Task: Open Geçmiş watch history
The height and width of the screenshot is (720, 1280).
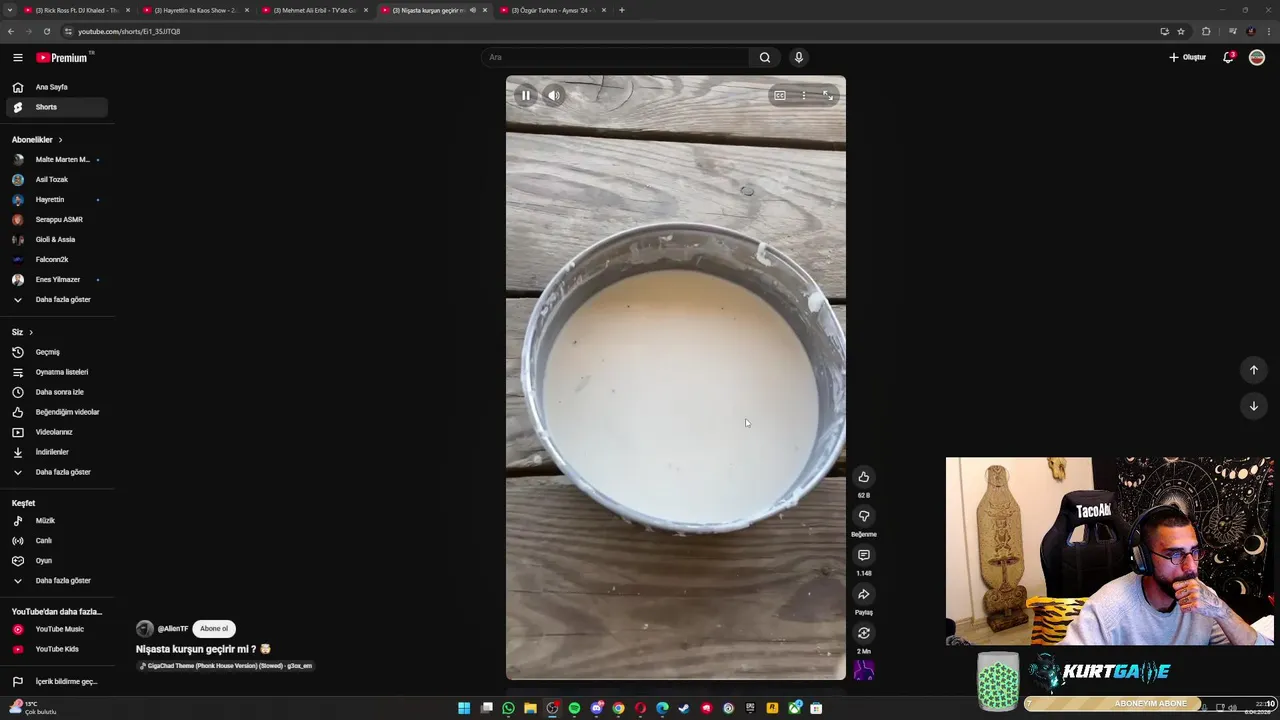Action: point(57,352)
